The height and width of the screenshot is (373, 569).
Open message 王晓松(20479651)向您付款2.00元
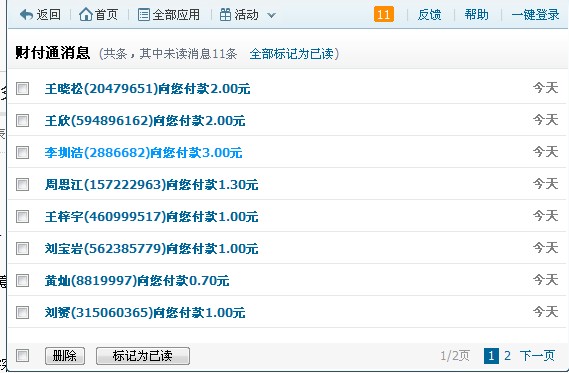tap(148, 89)
